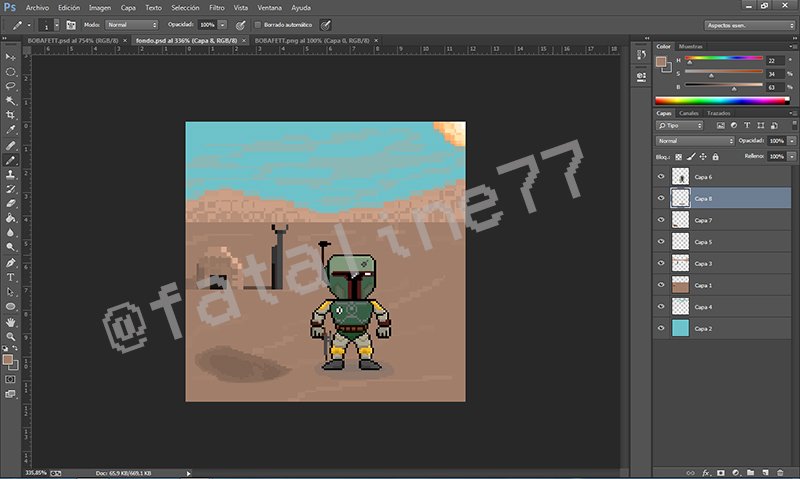Hide layer Capa 8
The height and width of the screenshot is (479, 800).
tap(661, 198)
